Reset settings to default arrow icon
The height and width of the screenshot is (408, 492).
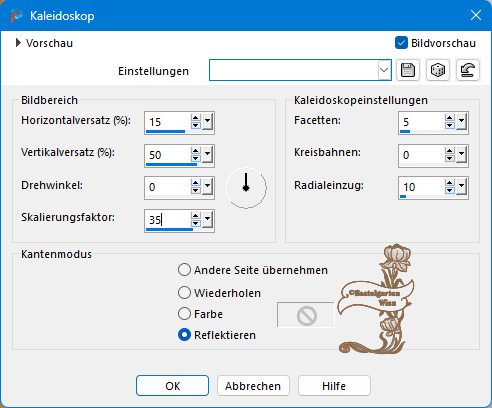point(468,70)
